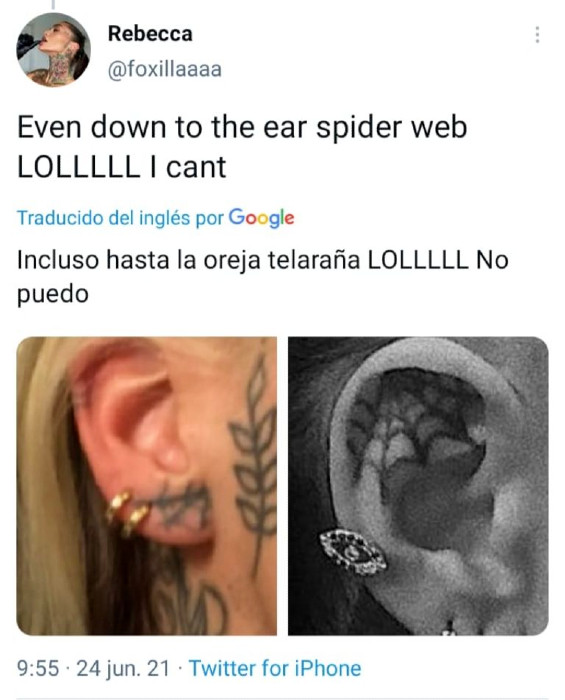Open Rebecca's round profile picture
The image size is (565, 700).
(54, 50)
